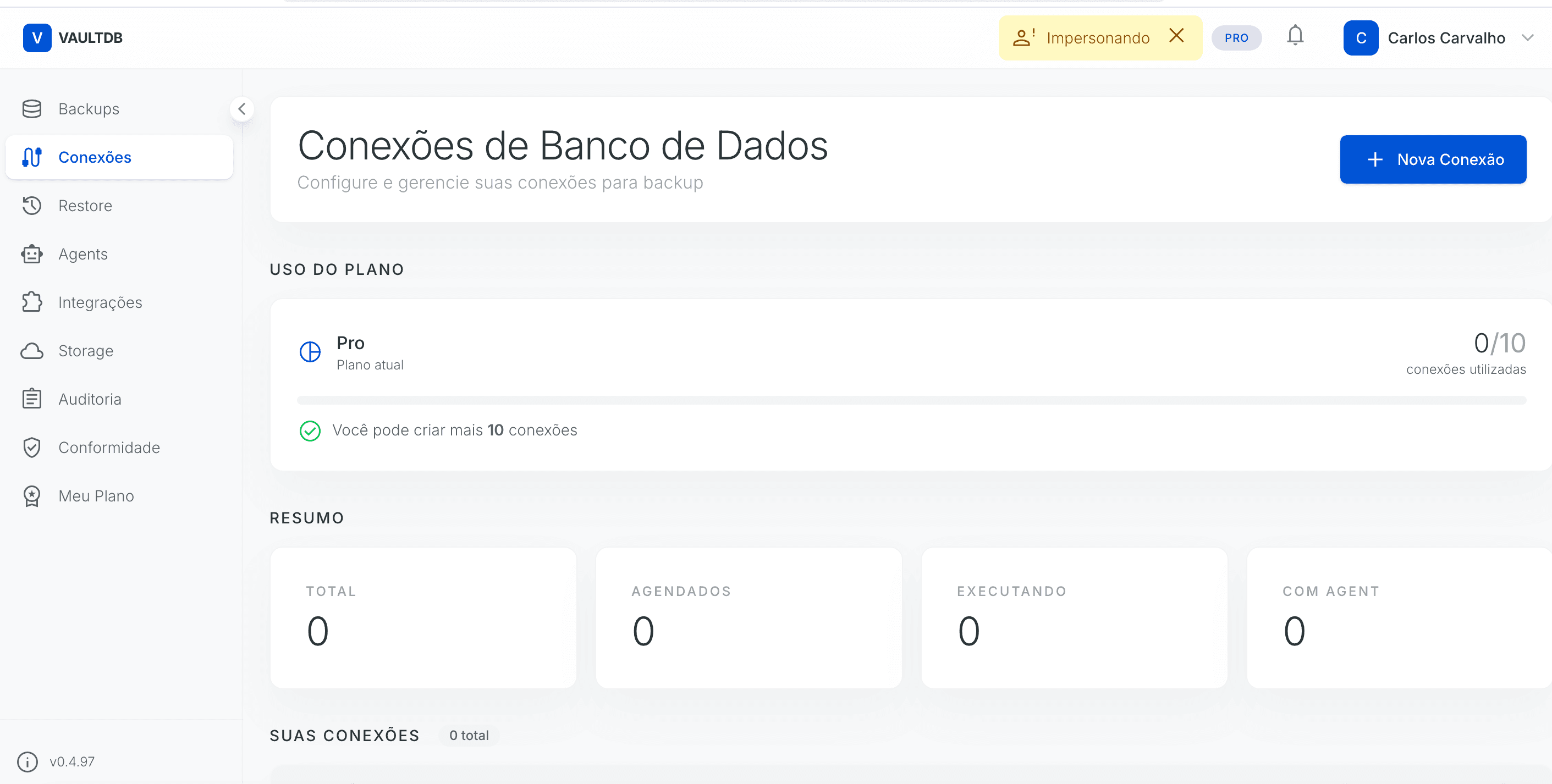
Task: Click 'Você pode criar mais 10 conexões' text
Action: tap(455, 430)
